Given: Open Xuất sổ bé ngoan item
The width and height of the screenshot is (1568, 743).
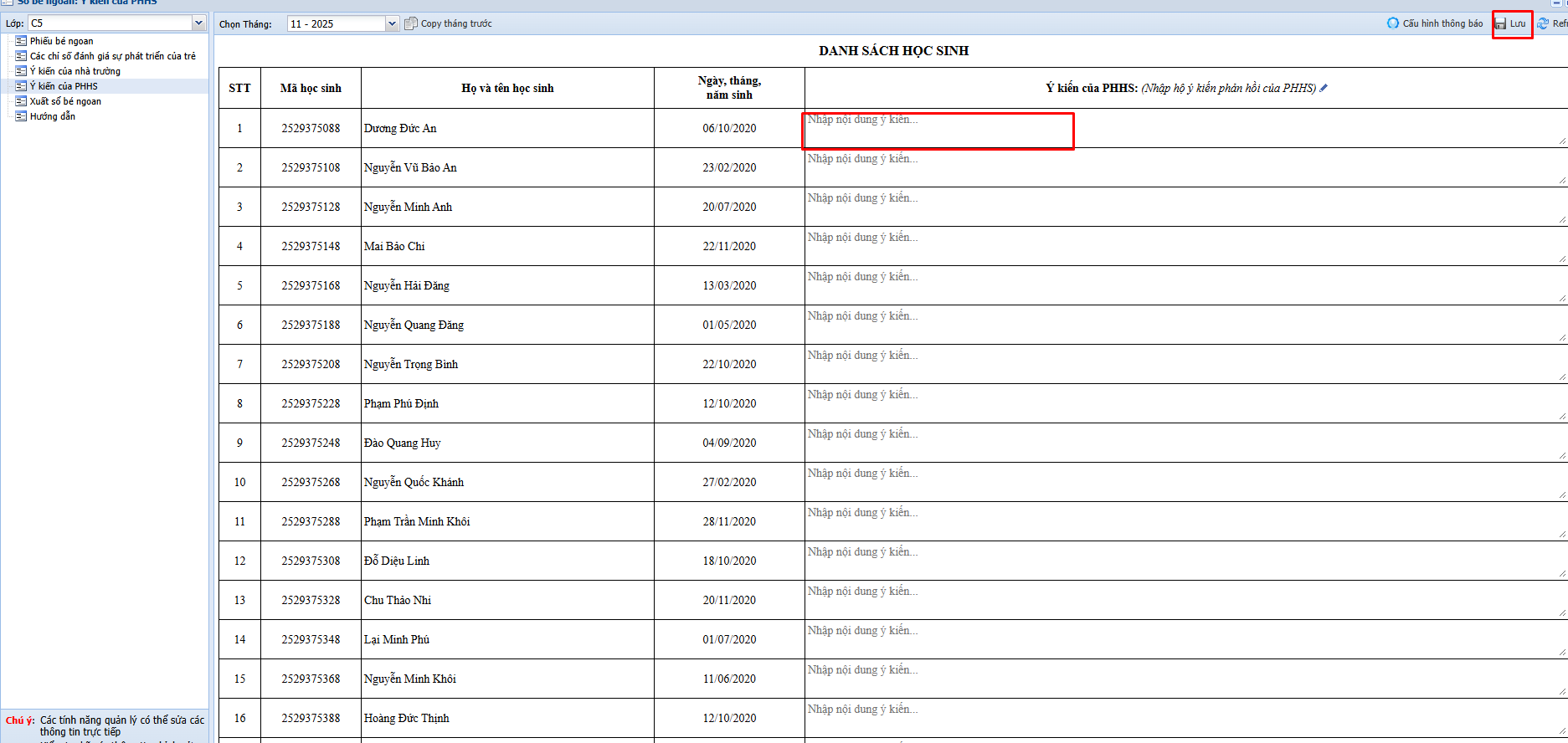Looking at the screenshot, I should click(x=65, y=101).
